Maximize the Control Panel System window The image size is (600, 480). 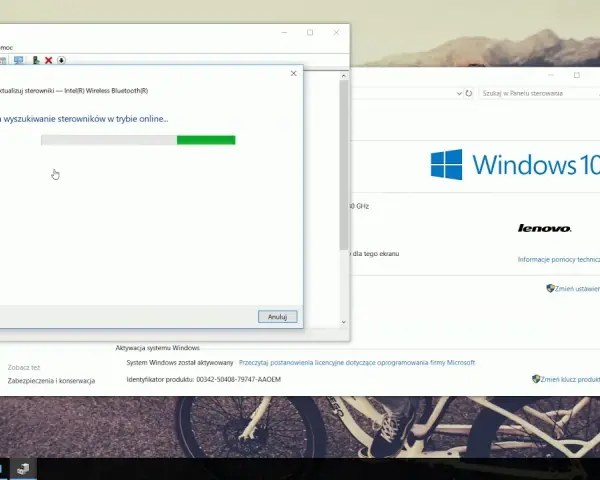tap(577, 75)
